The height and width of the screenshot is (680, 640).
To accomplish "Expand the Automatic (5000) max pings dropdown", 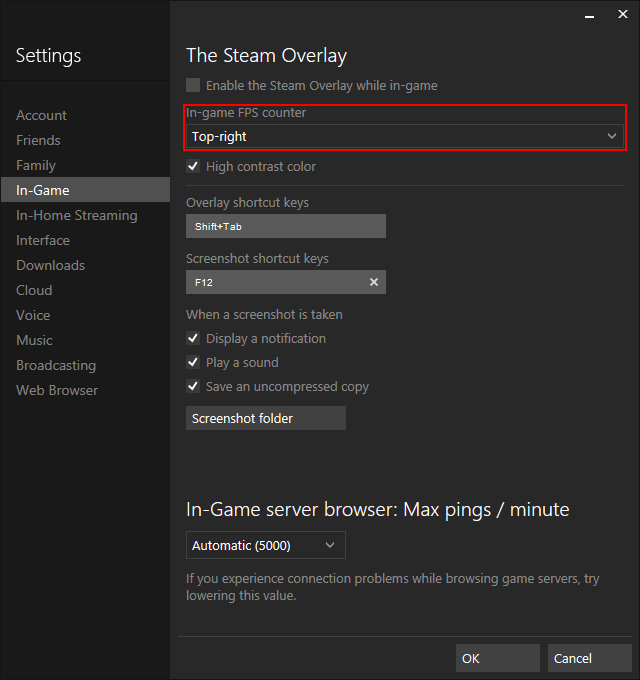I will 265,545.
